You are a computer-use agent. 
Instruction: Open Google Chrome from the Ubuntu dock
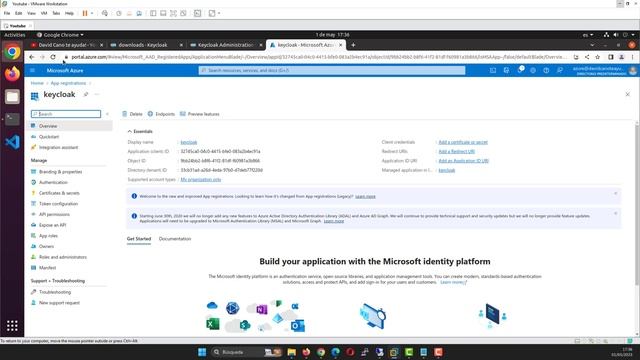[12, 52]
